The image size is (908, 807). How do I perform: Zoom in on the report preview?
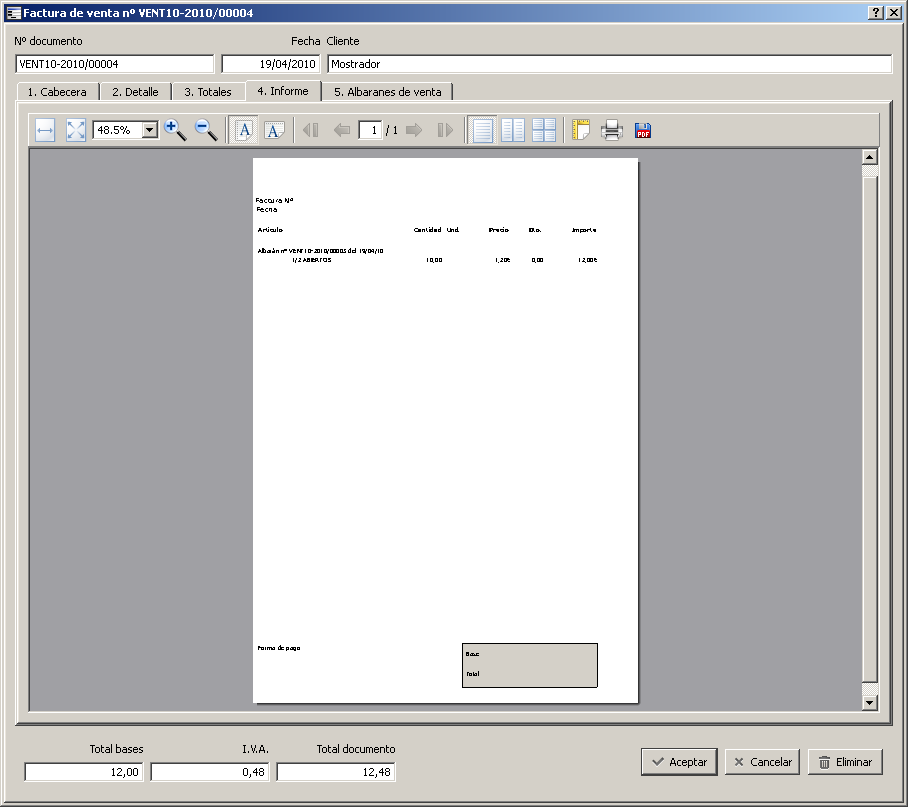[x=175, y=130]
